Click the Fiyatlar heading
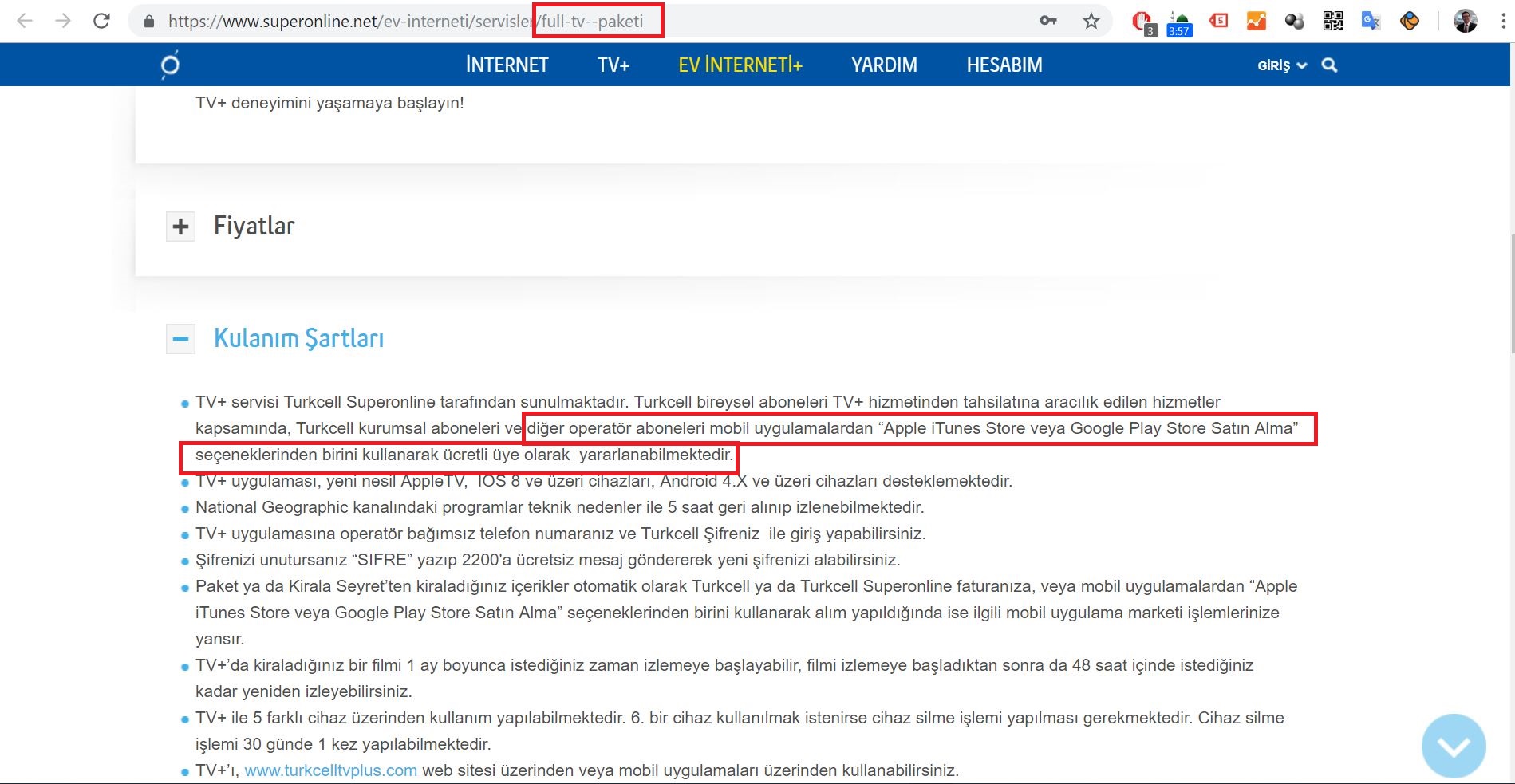This screenshot has height=784, width=1515. click(254, 226)
